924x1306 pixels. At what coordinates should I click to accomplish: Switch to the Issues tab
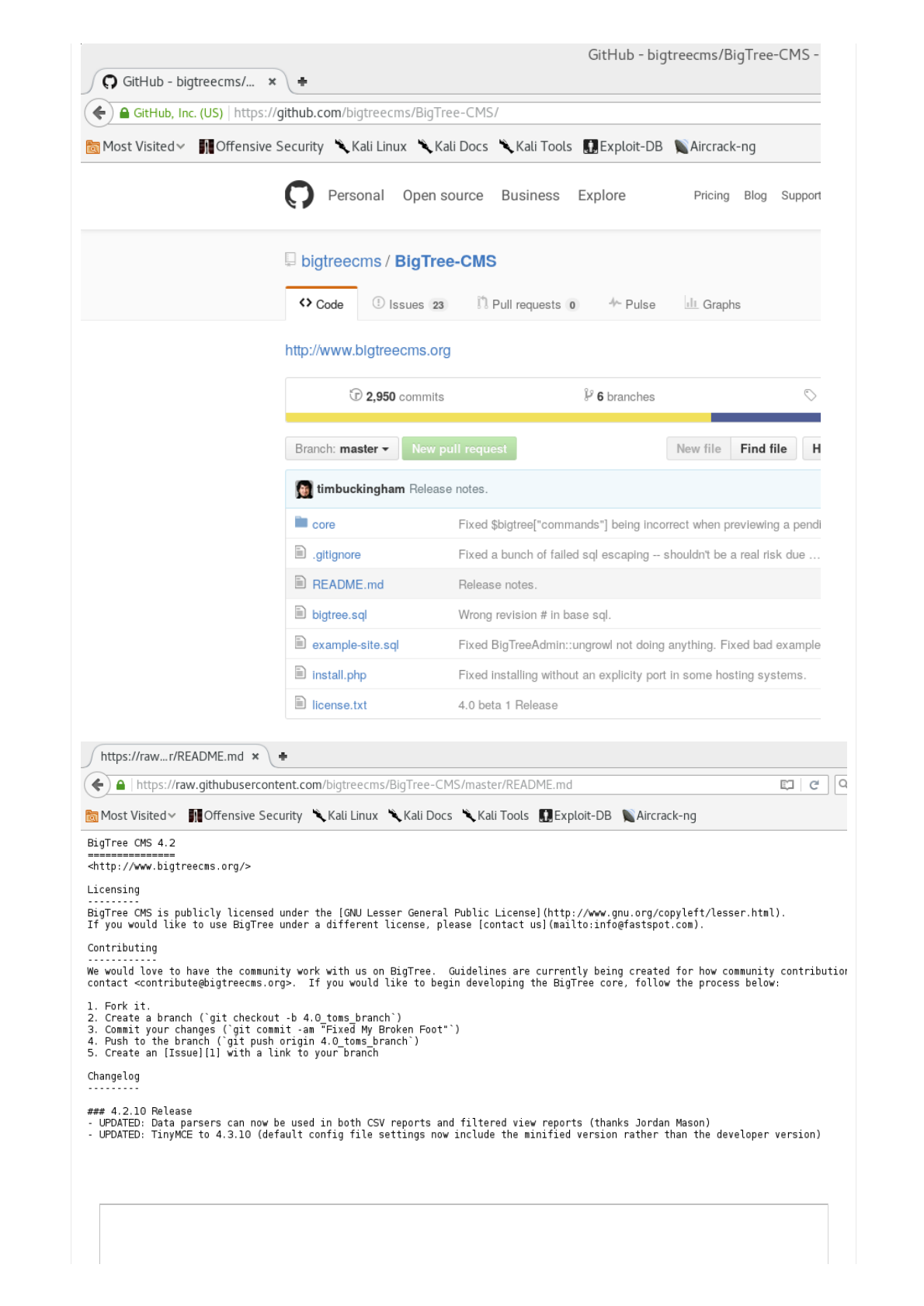click(409, 304)
